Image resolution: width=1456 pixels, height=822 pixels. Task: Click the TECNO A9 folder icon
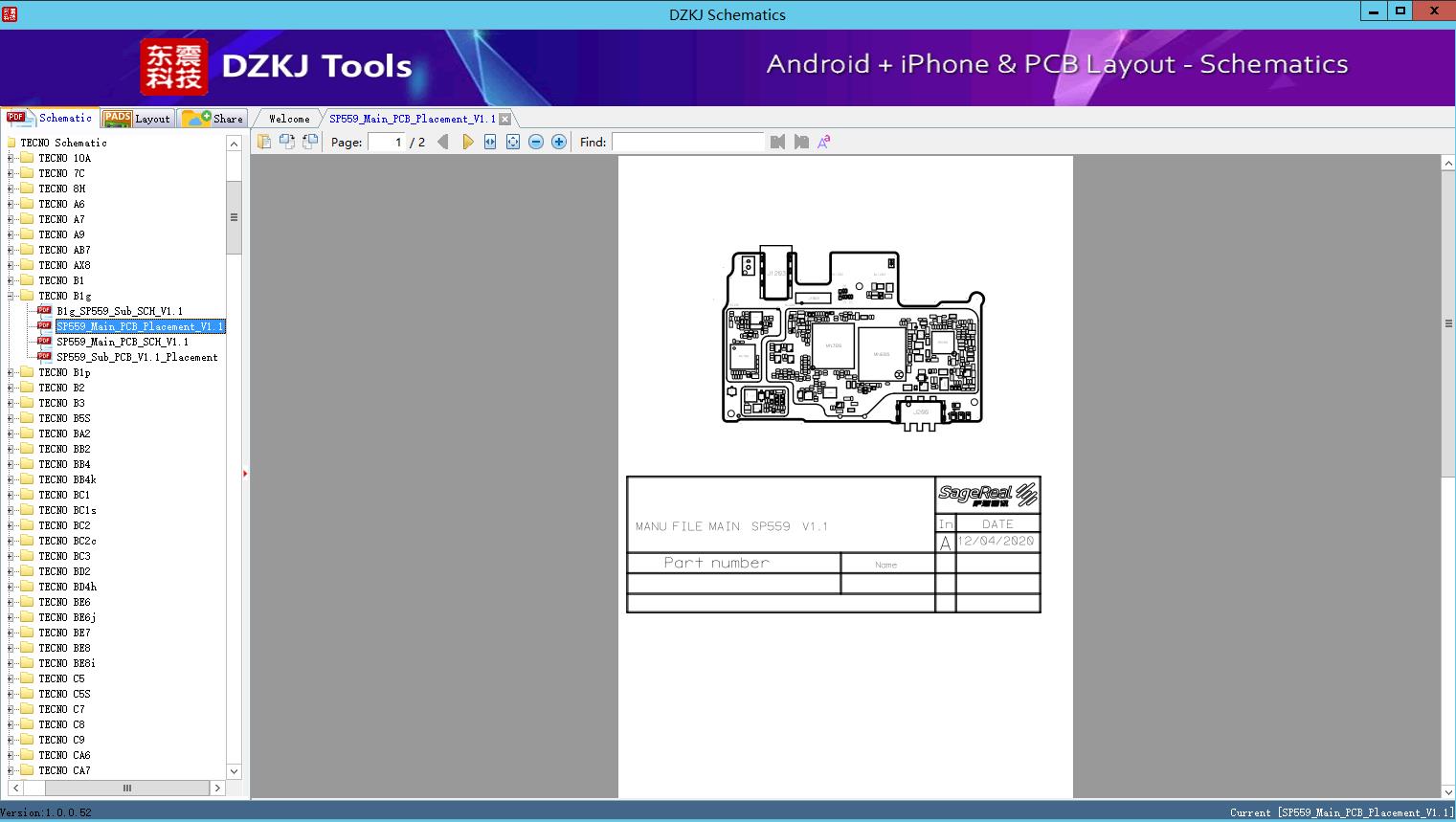(27, 234)
